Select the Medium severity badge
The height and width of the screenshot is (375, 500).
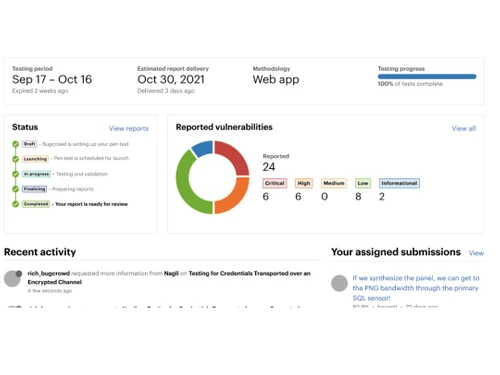coord(334,183)
